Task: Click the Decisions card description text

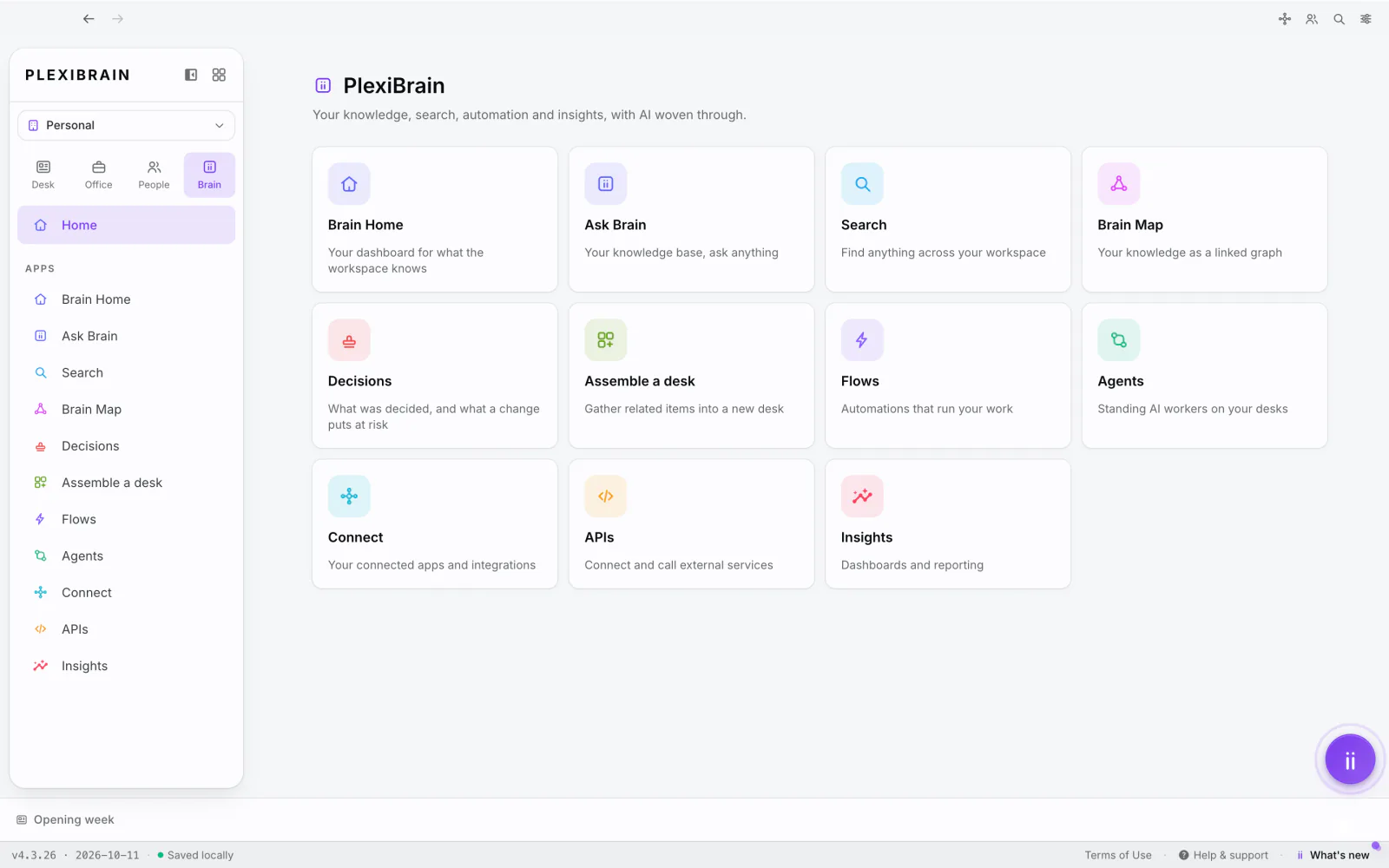Action: [434, 417]
